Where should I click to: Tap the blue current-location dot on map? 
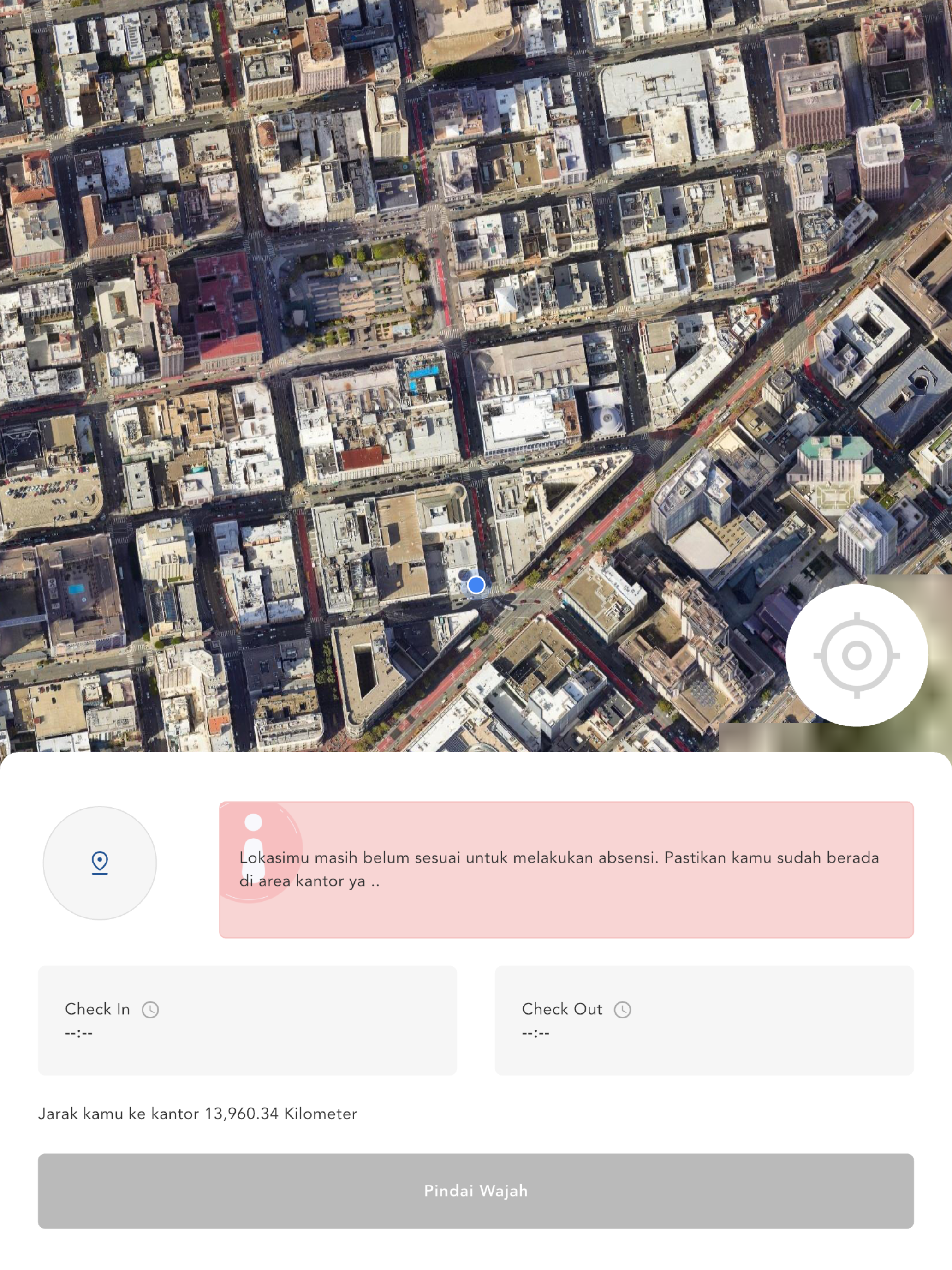pos(476,585)
